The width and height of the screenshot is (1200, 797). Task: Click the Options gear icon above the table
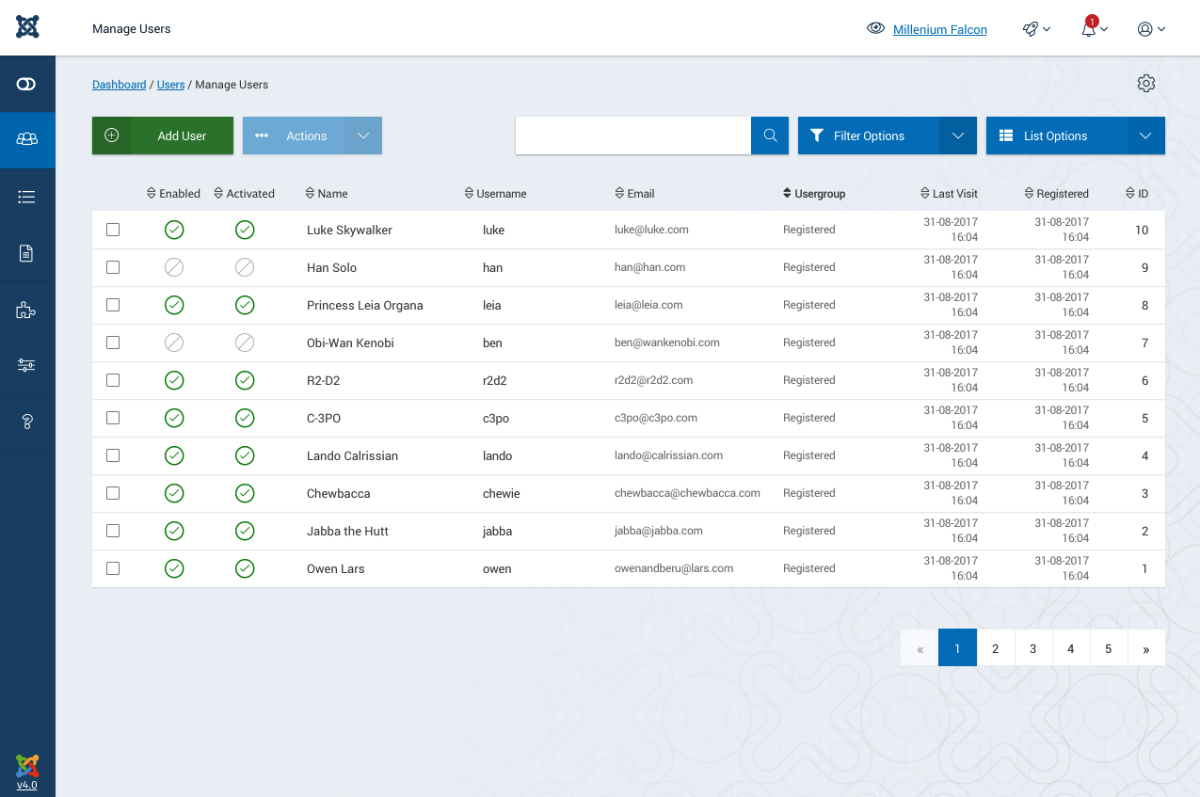coord(1146,84)
